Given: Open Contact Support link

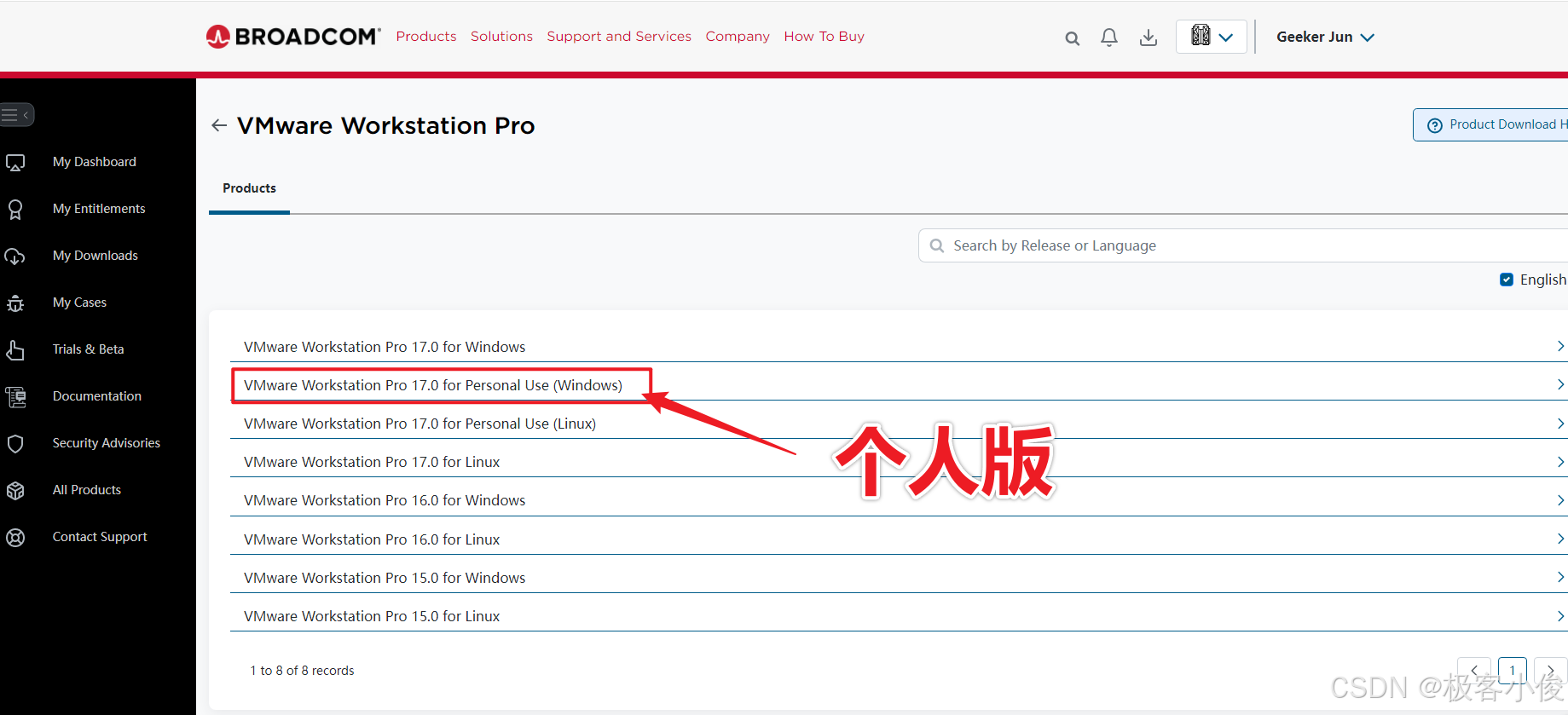Looking at the screenshot, I should coord(100,537).
